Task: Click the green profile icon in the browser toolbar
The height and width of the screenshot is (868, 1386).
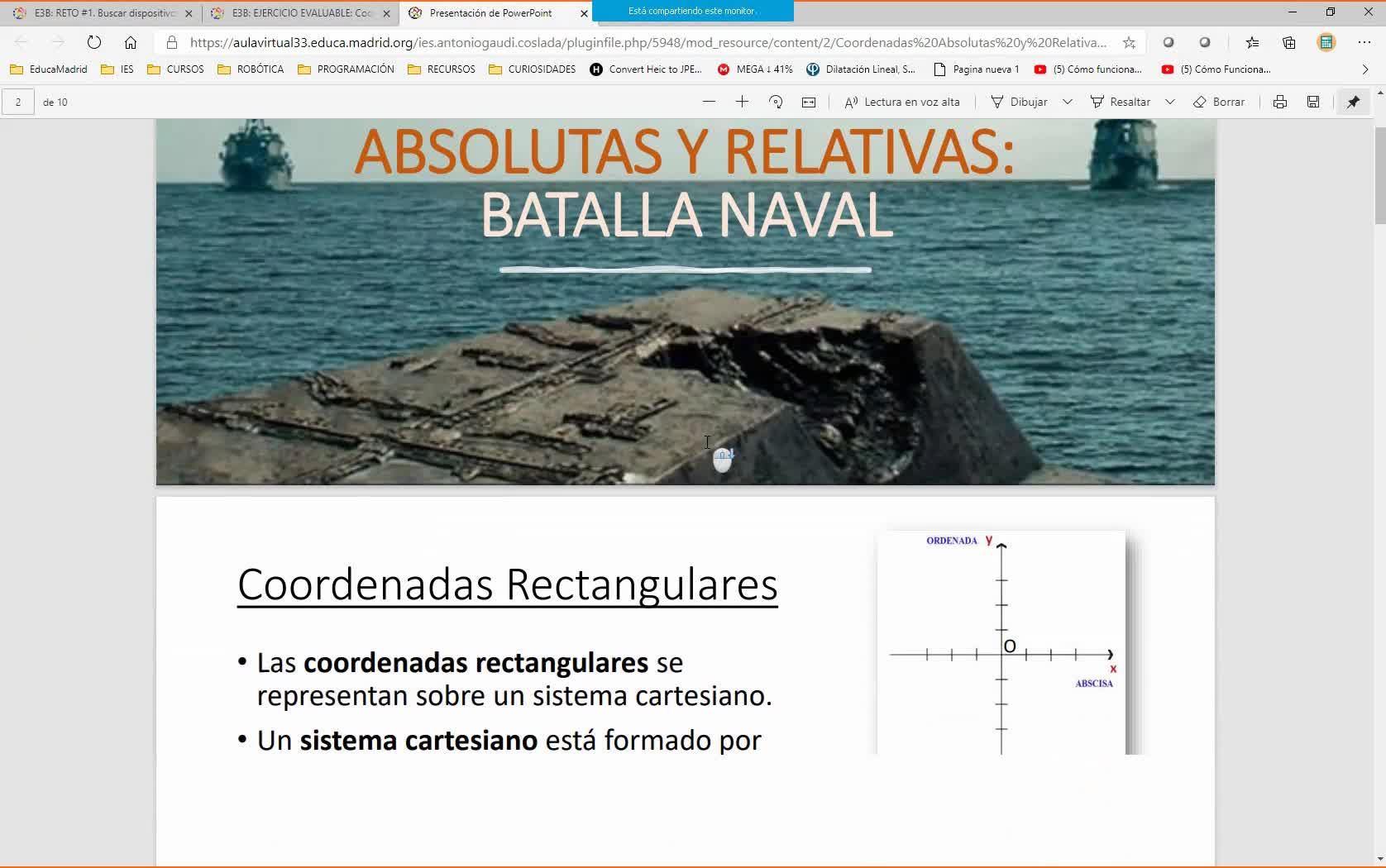Action: click(1326, 42)
